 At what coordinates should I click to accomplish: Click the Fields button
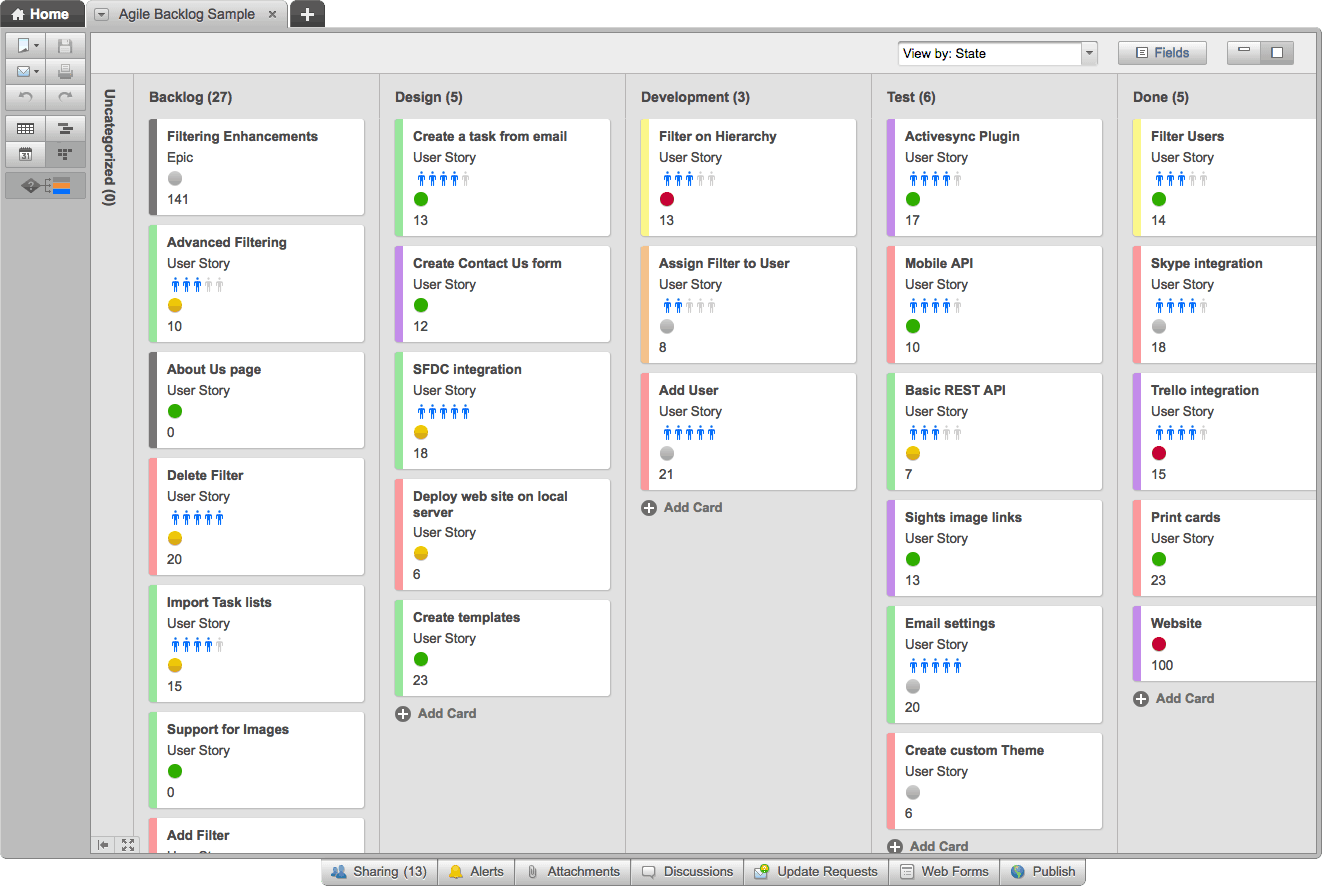(1162, 53)
